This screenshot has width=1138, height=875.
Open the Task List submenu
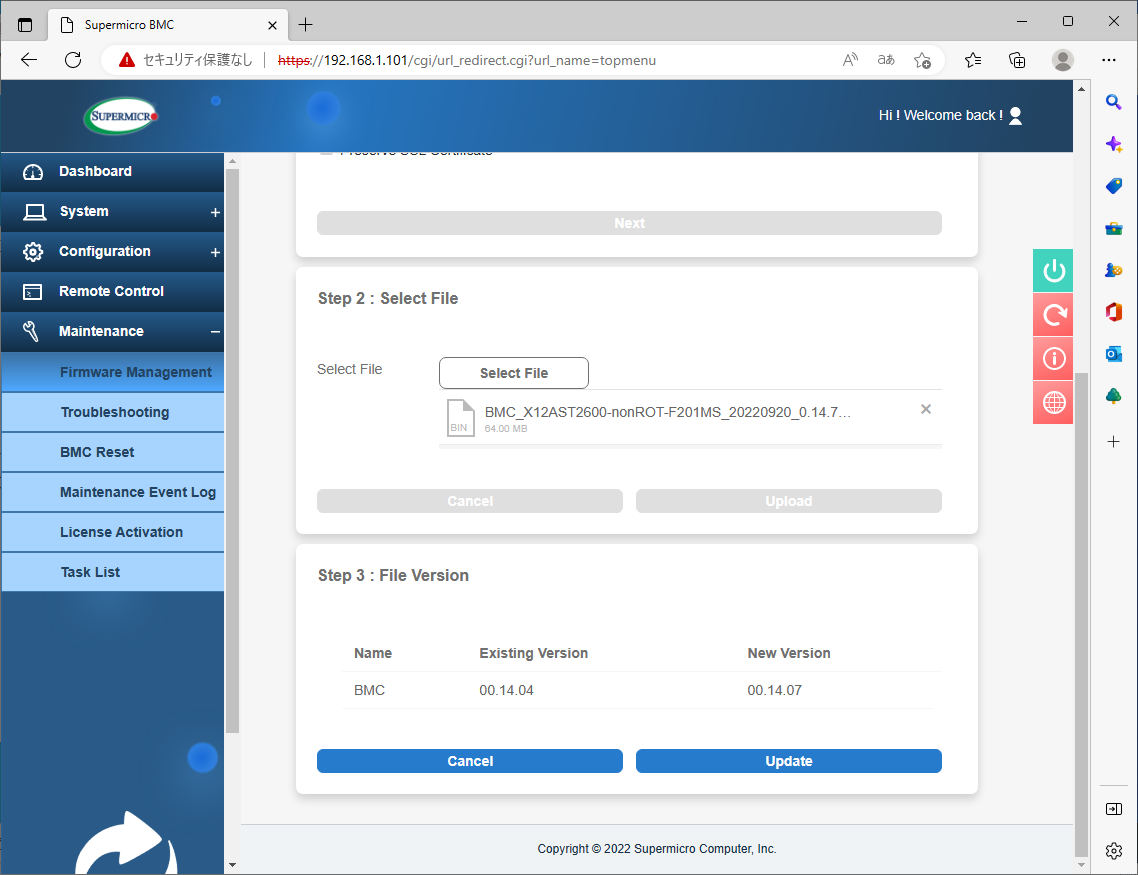(112, 572)
